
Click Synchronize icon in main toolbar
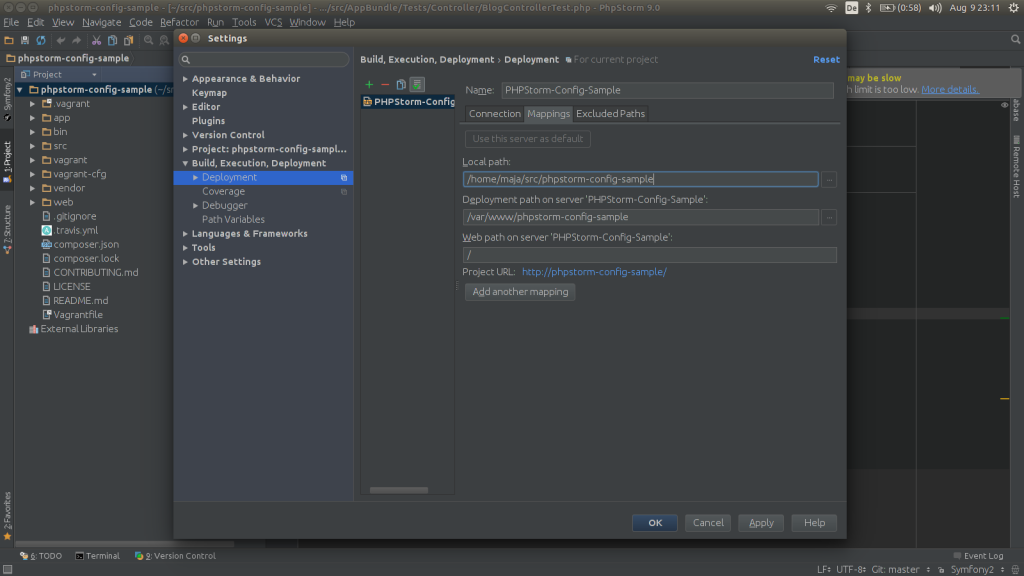40,40
